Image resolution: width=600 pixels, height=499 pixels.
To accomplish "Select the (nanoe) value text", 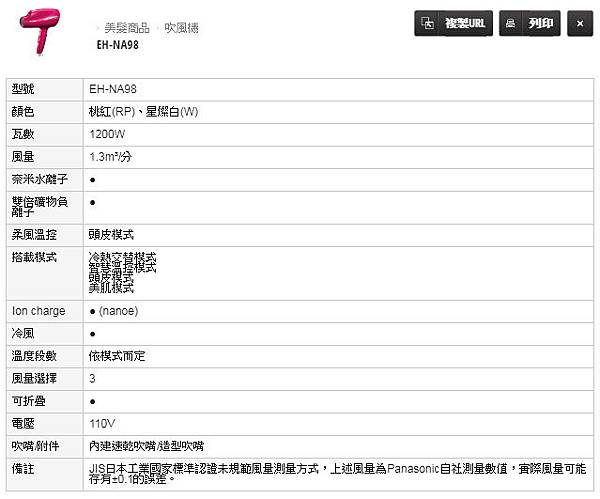I will (x=118, y=311).
